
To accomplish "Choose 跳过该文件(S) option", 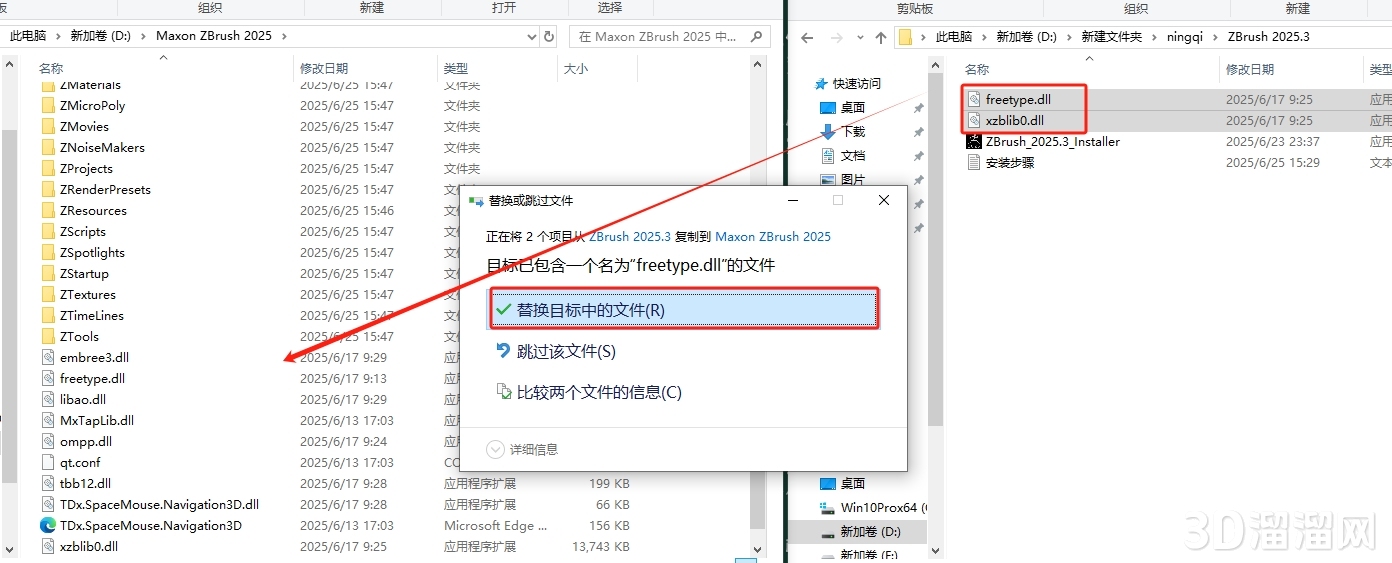I will pyautogui.click(x=565, y=352).
